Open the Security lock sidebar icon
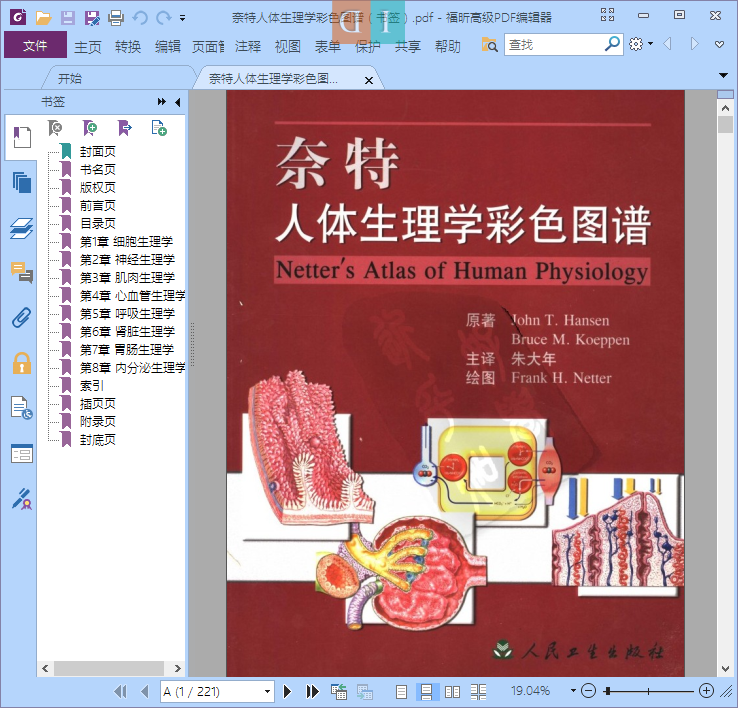The width and height of the screenshot is (738, 708). click(22, 363)
